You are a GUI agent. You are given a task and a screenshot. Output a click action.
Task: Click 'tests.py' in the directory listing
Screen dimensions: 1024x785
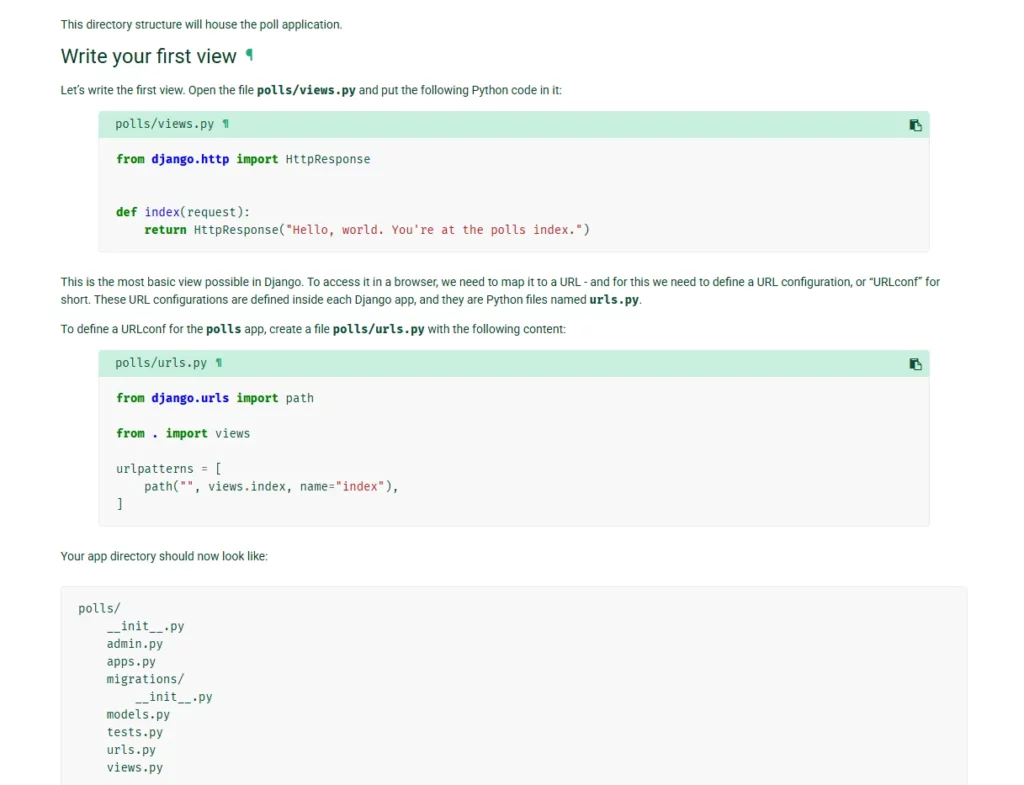pyautogui.click(x=134, y=732)
